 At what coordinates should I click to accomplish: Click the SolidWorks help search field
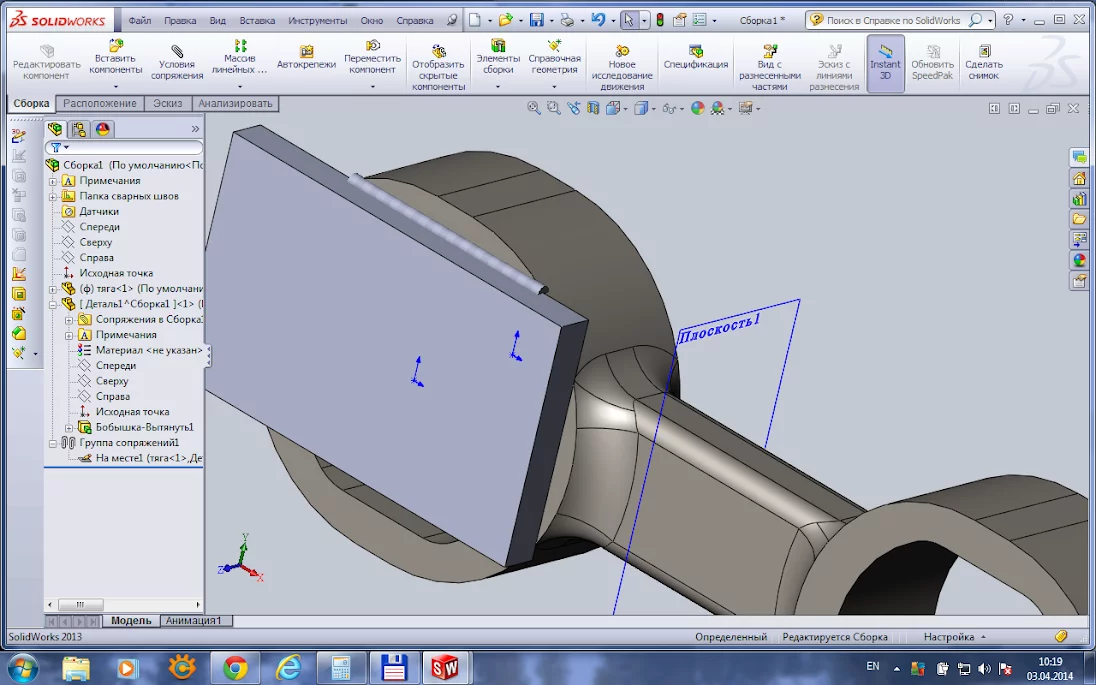(x=893, y=20)
